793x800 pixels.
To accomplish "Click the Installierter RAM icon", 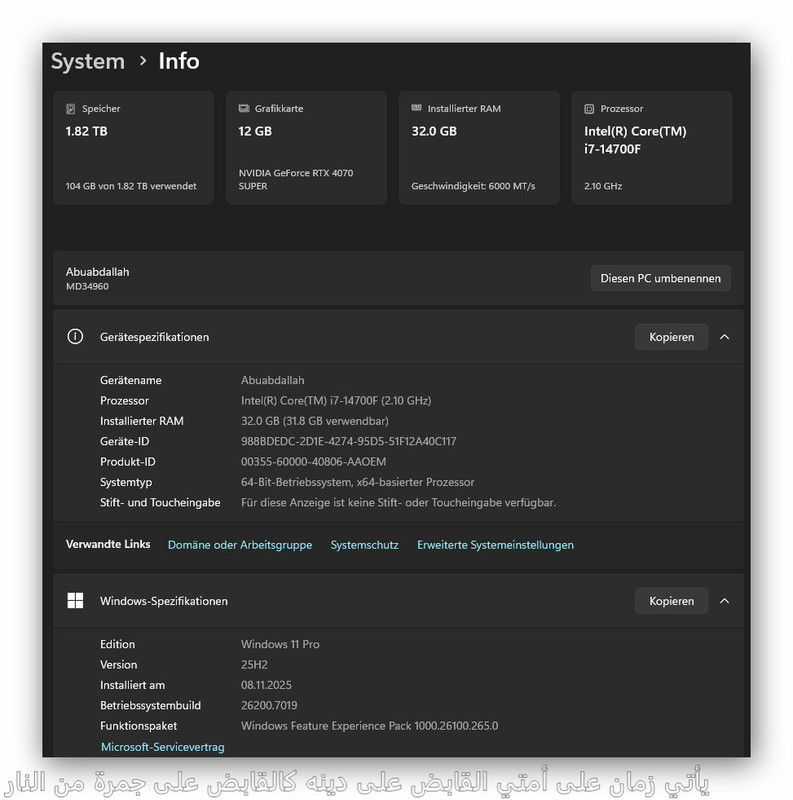I will [x=416, y=108].
